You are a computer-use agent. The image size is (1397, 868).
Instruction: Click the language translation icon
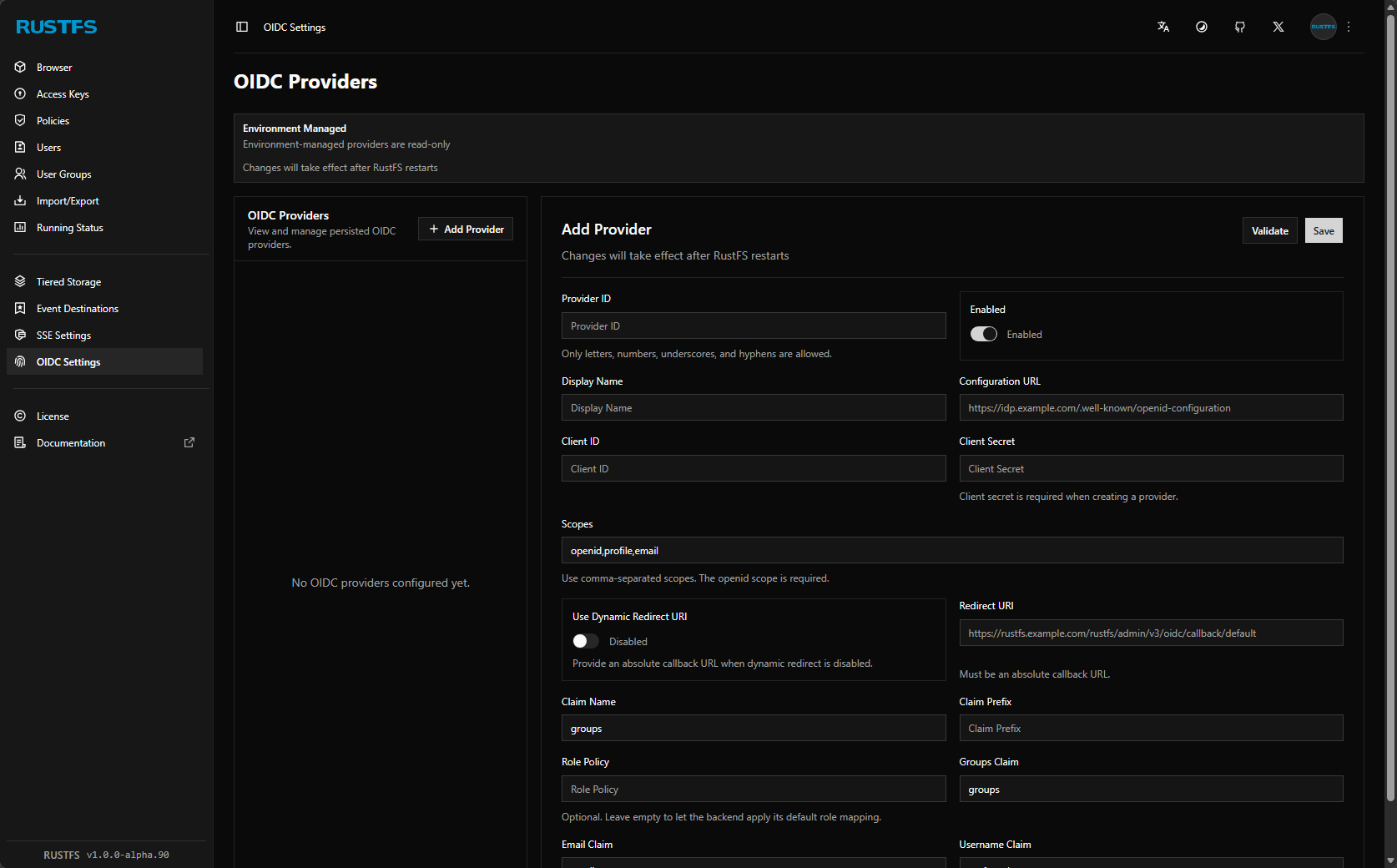[1163, 27]
